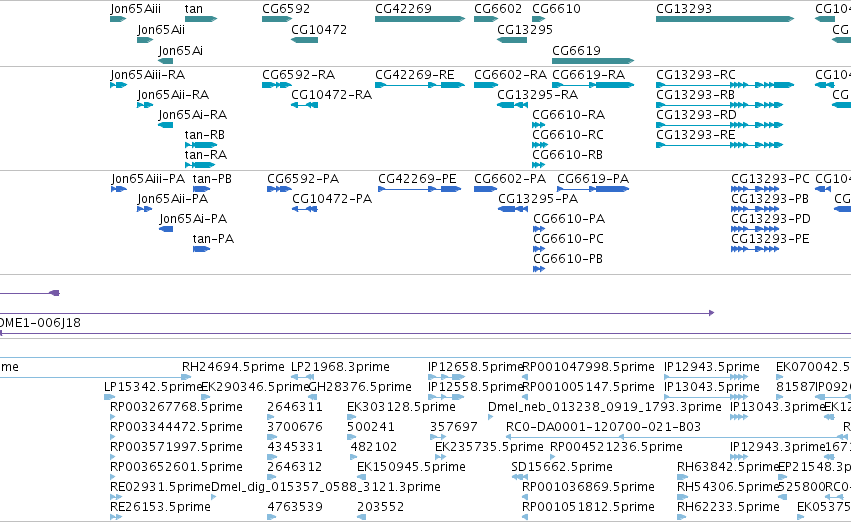Select the CG13293 gene arrow bar
Screen dimensions: 851x522
[x=725, y=19]
